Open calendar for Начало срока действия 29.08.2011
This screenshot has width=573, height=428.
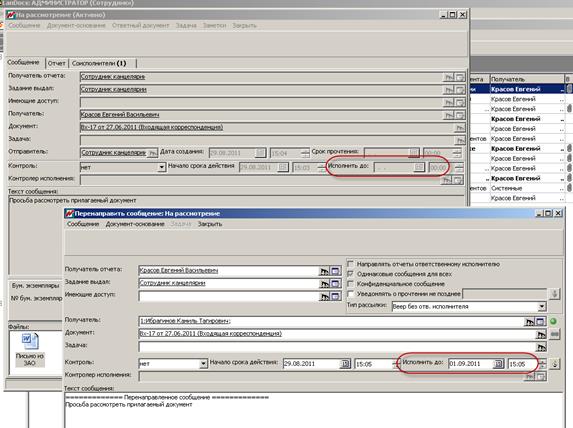coord(344,364)
